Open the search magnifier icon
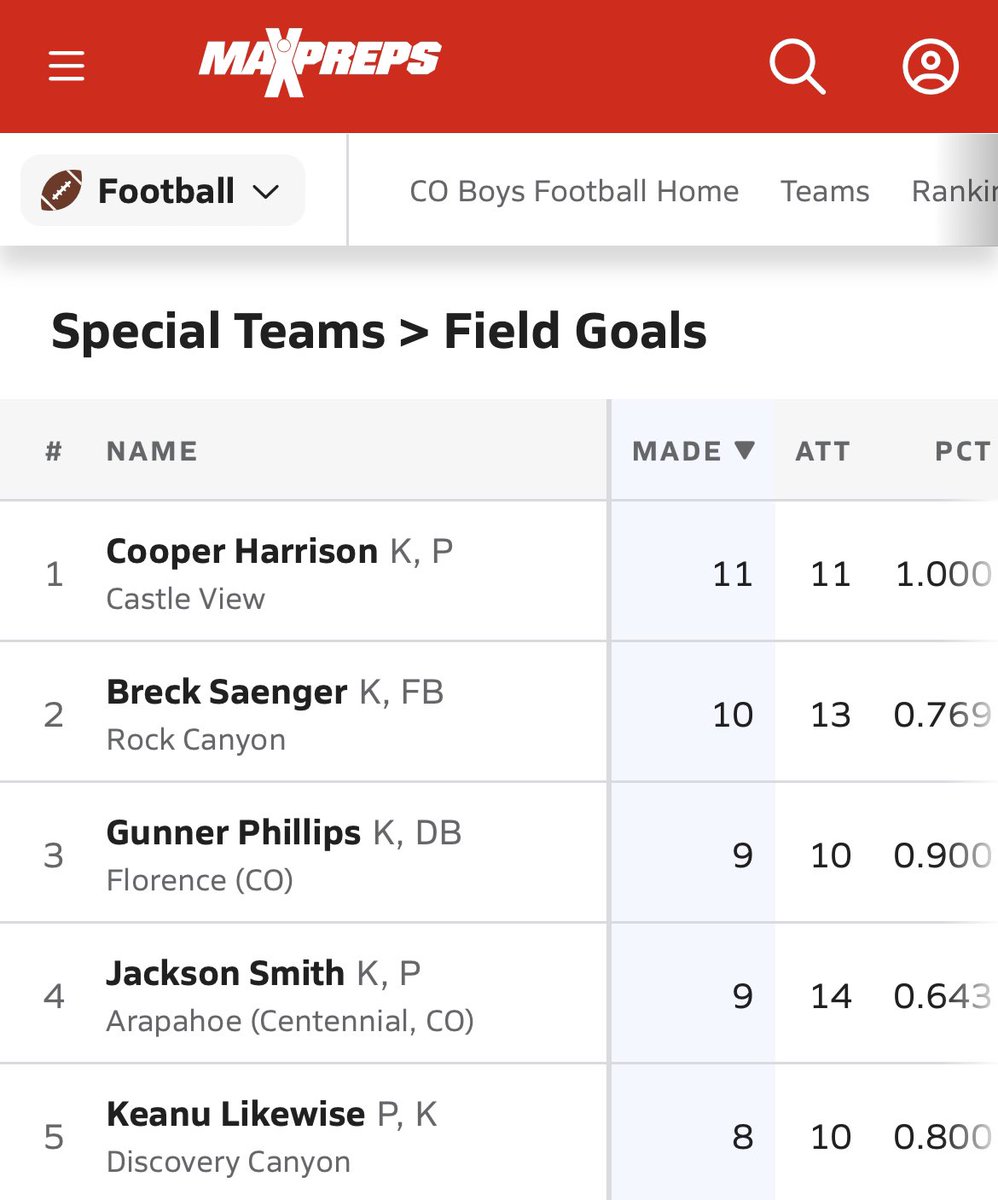 point(797,67)
